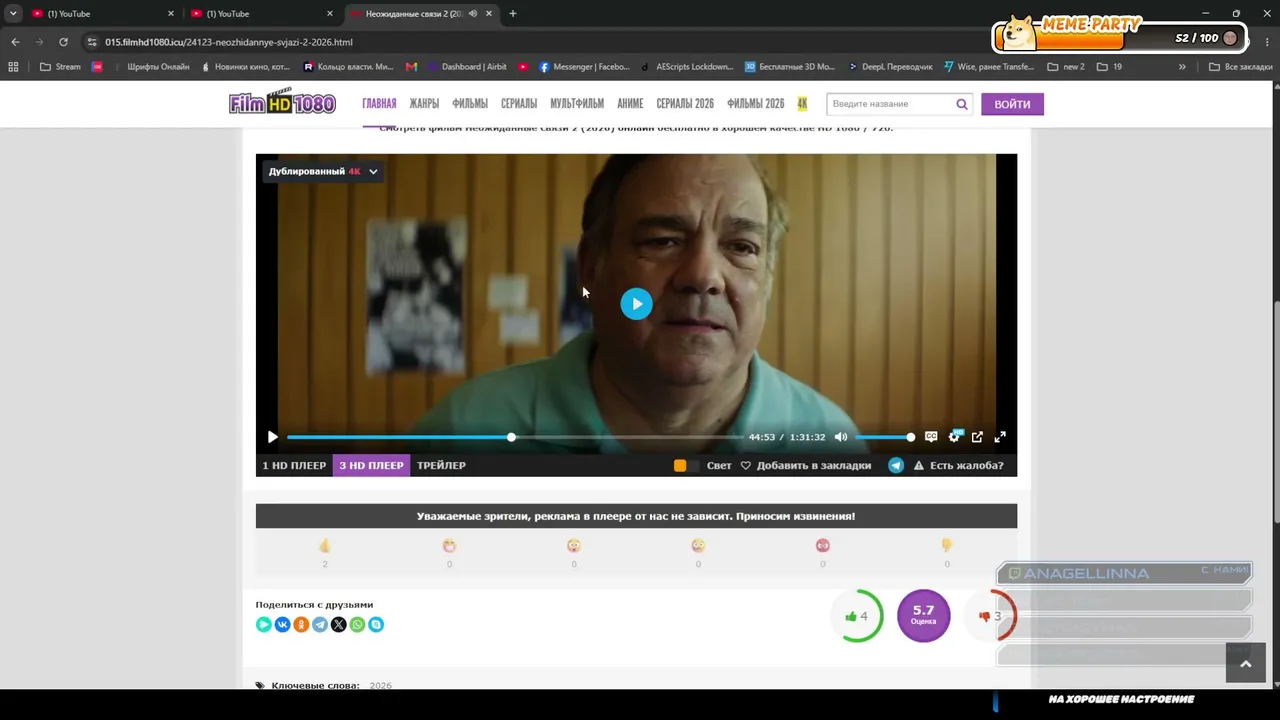1280x720 pixels.
Task: Switch to the first YouTube browser tab
Action: [x=104, y=14]
